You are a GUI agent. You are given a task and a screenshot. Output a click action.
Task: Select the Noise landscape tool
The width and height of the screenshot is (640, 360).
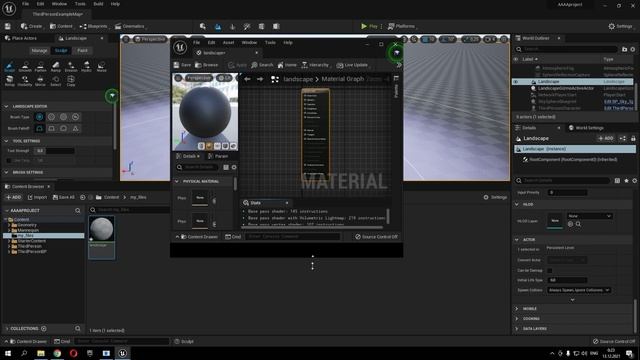pos(102,67)
